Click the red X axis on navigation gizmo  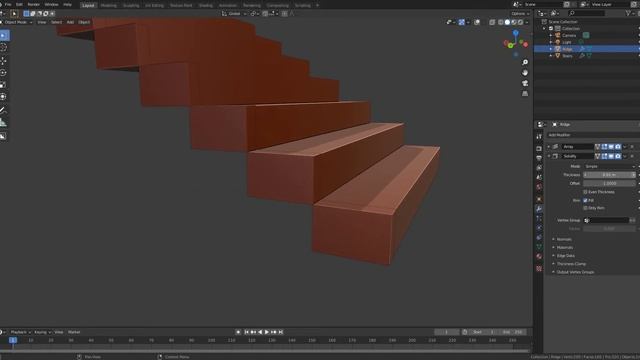[526, 44]
